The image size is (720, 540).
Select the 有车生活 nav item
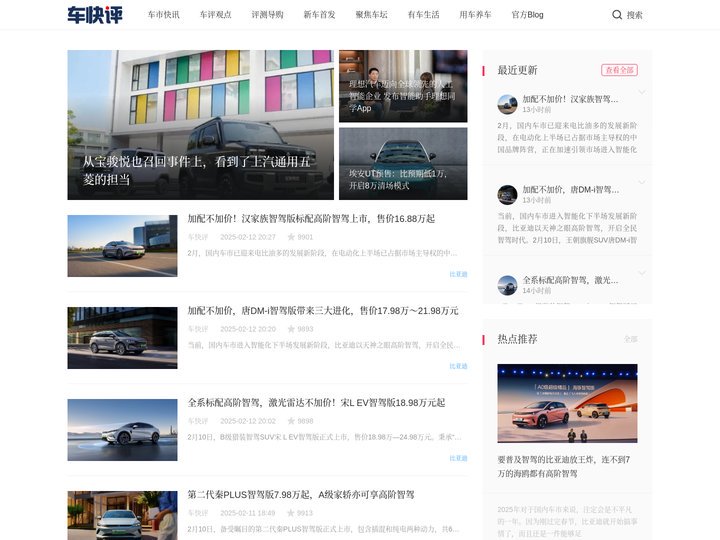point(423,15)
